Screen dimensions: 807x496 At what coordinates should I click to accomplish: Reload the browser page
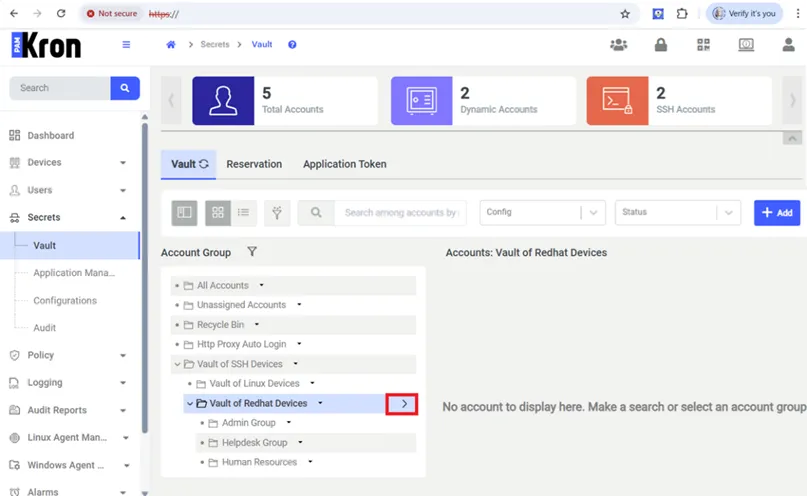click(x=61, y=13)
